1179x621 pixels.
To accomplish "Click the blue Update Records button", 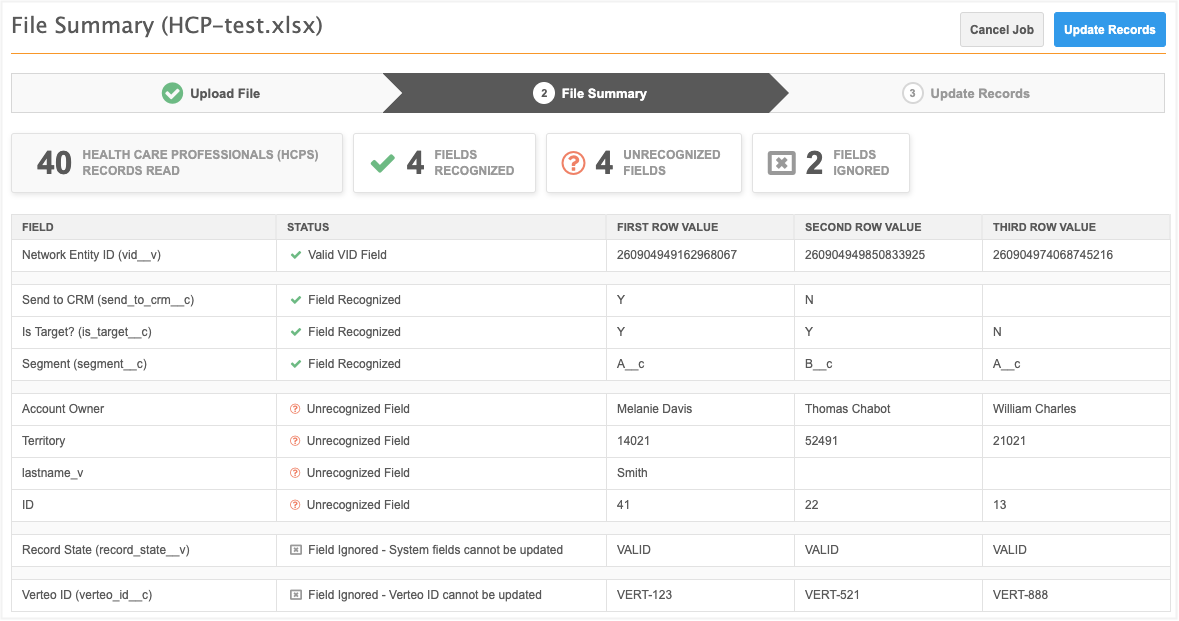I will pos(1109,30).
